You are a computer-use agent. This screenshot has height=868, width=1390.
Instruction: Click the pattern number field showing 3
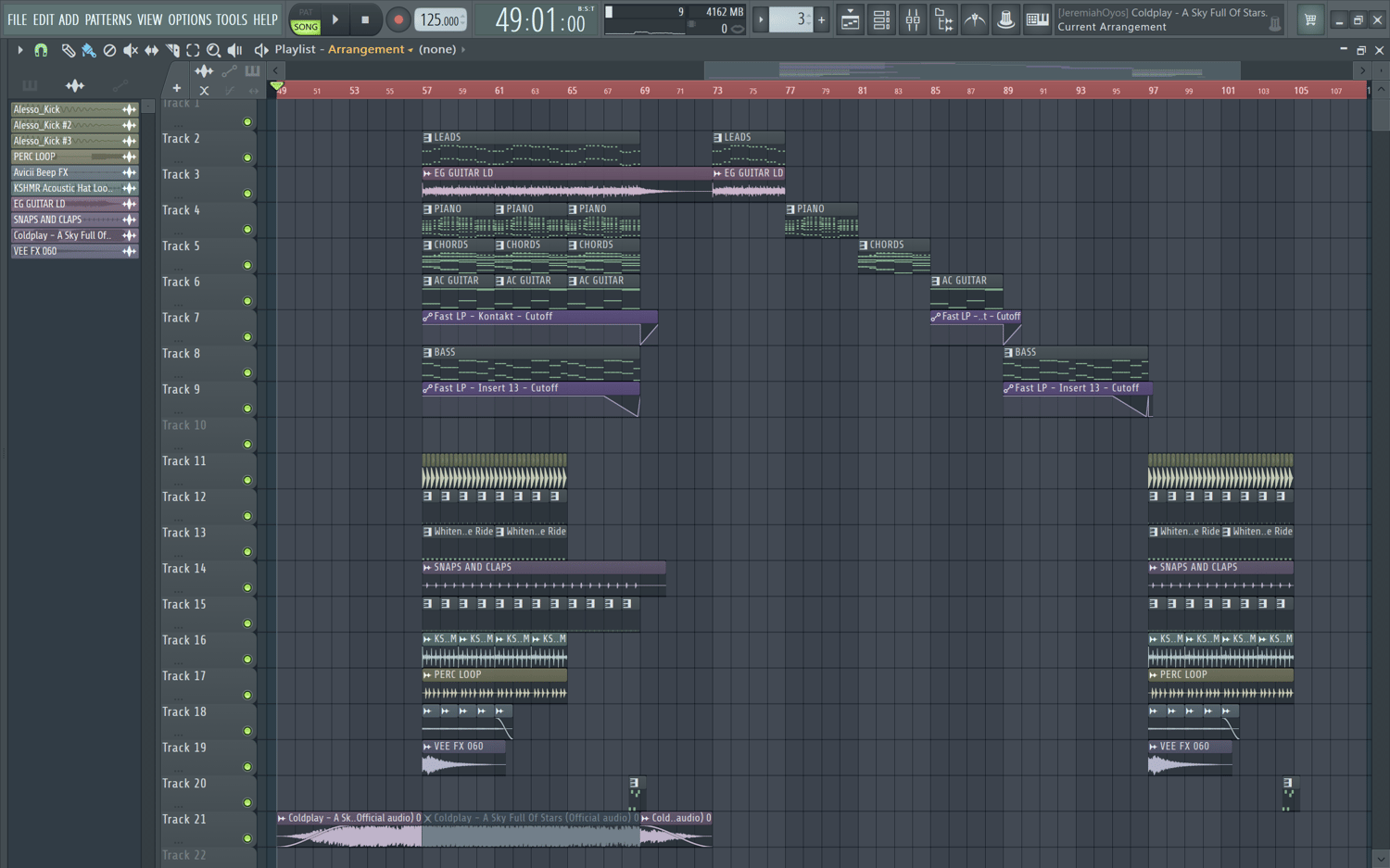(x=790, y=19)
